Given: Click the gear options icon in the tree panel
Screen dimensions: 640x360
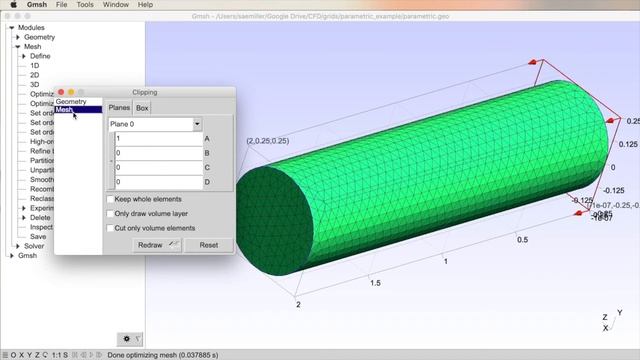Looking at the screenshot, I should click(127, 339).
